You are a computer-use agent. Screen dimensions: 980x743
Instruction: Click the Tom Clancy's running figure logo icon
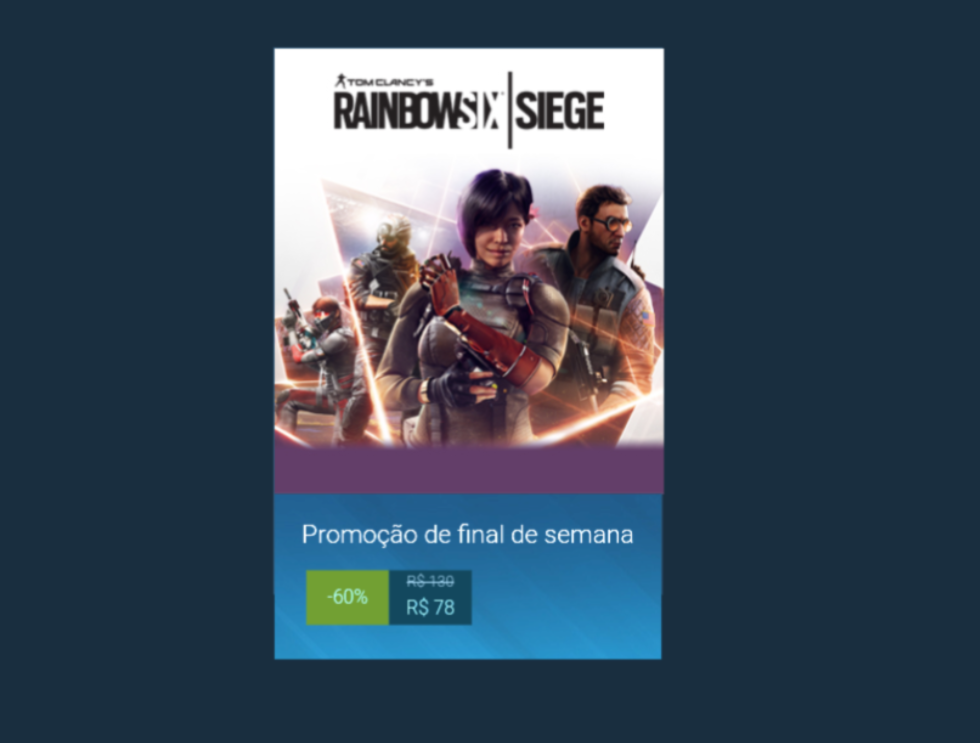tap(341, 81)
